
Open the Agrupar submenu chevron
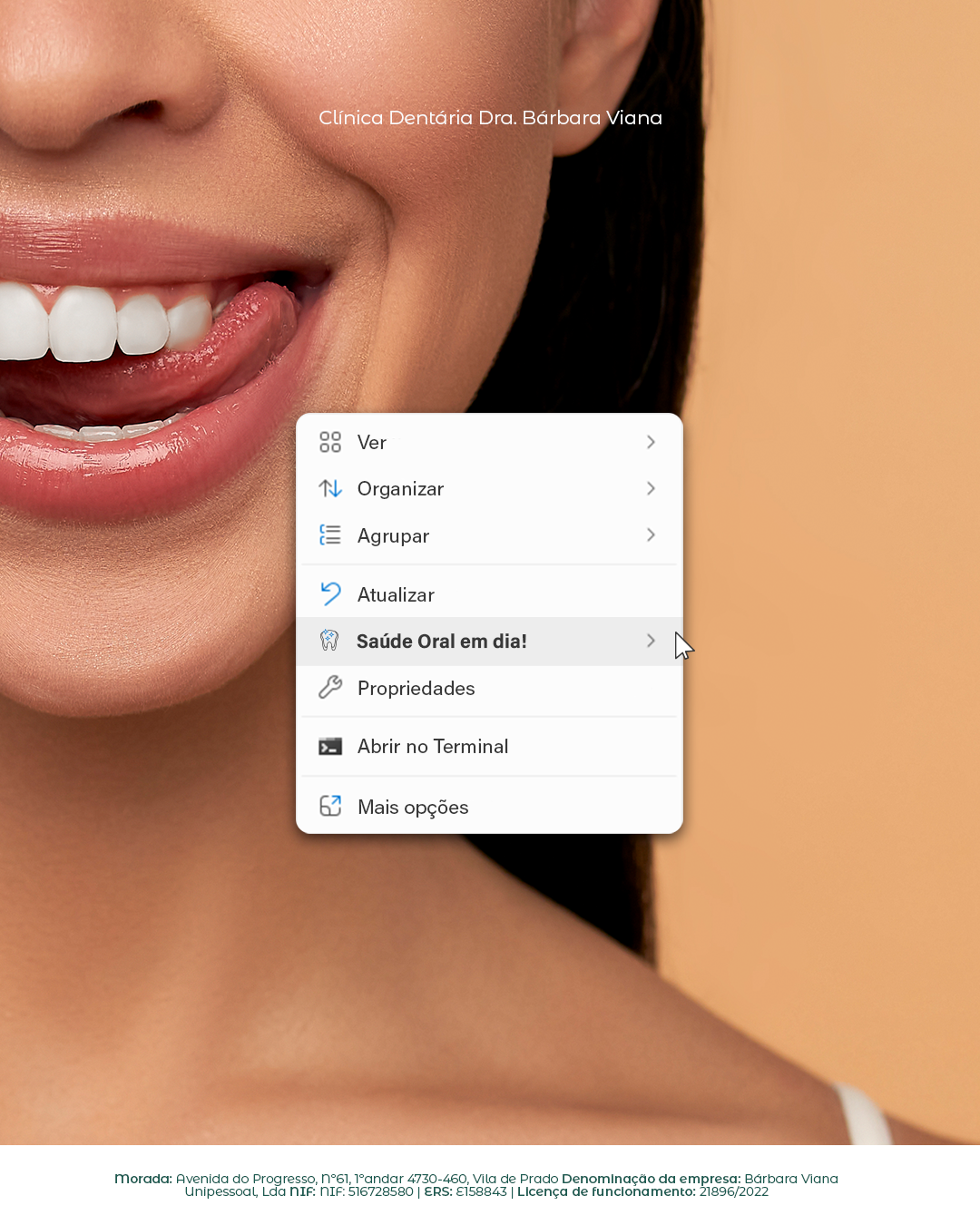pos(651,535)
